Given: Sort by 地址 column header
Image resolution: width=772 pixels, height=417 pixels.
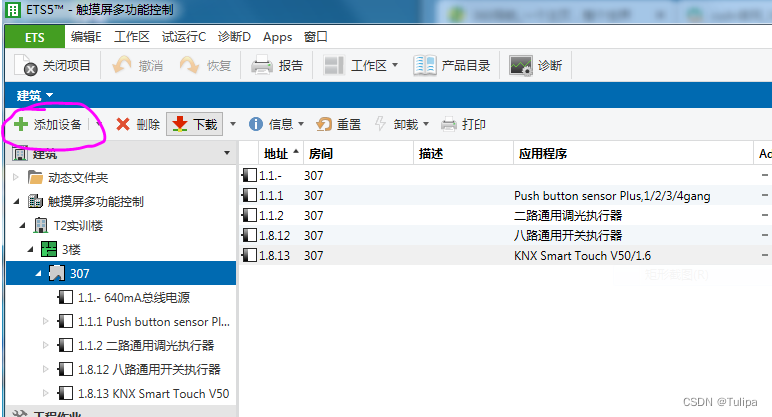Looking at the screenshot, I should [x=281, y=154].
